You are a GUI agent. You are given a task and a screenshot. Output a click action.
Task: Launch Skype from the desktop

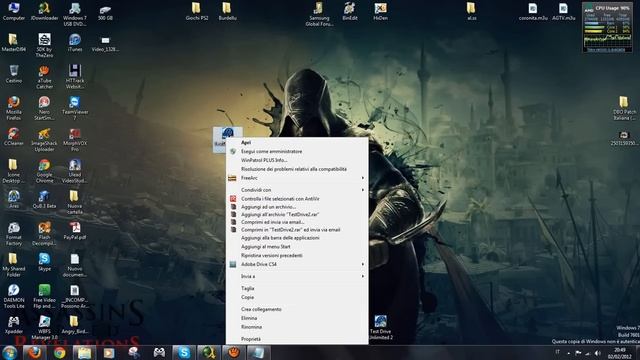(x=44, y=262)
